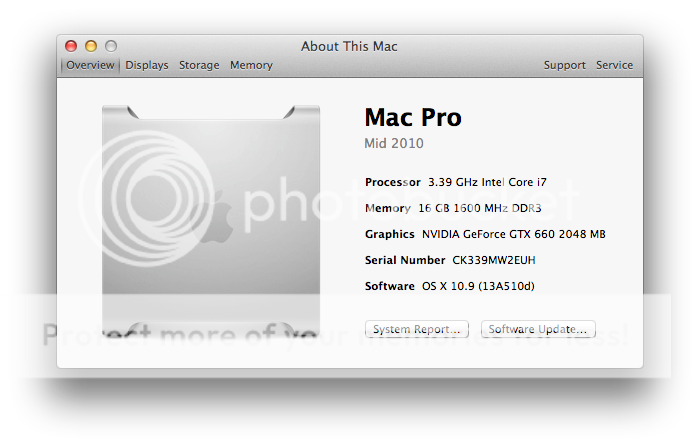
Task: Click the gray zoom window button
Action: (x=111, y=46)
